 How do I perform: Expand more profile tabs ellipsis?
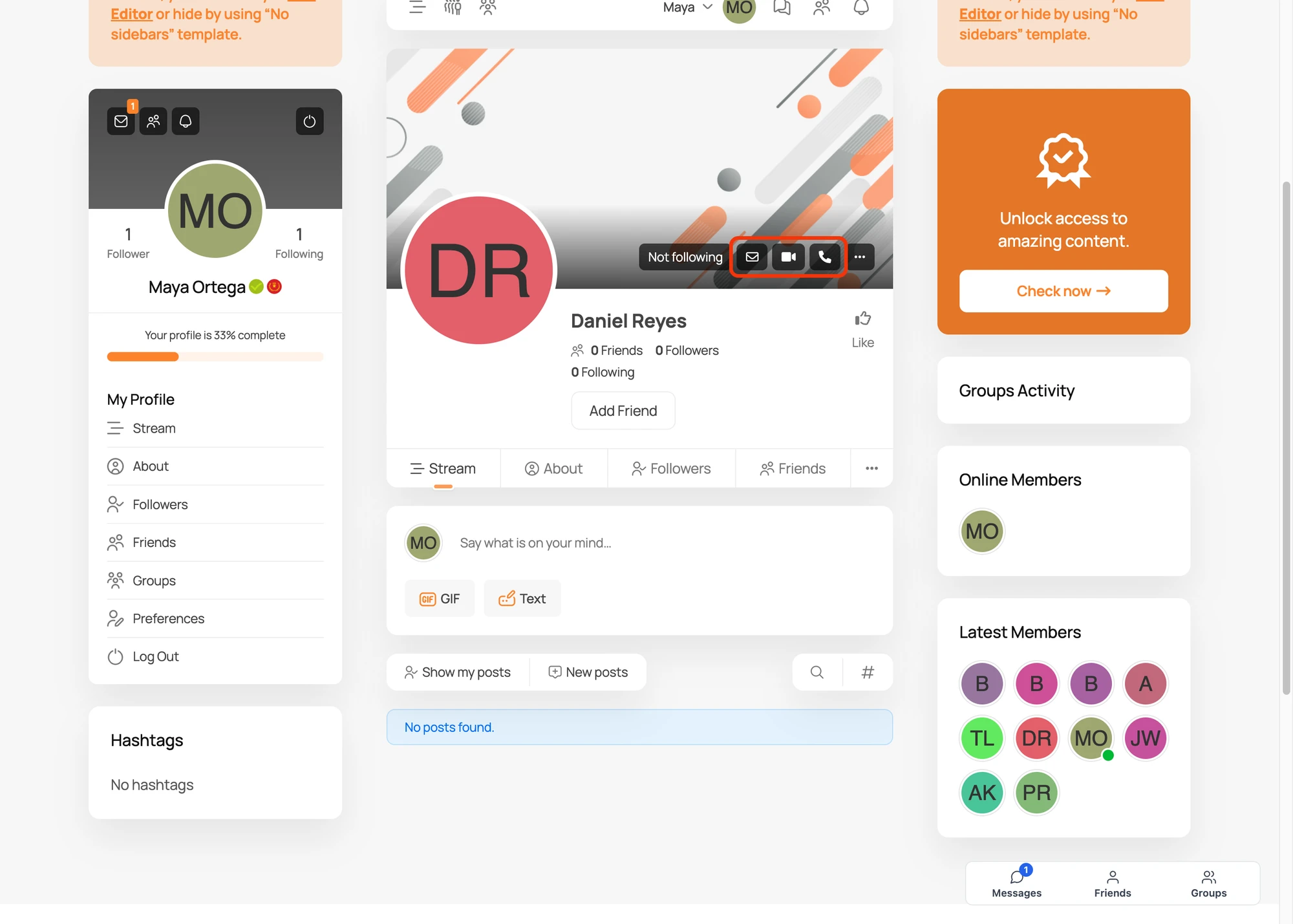point(871,469)
